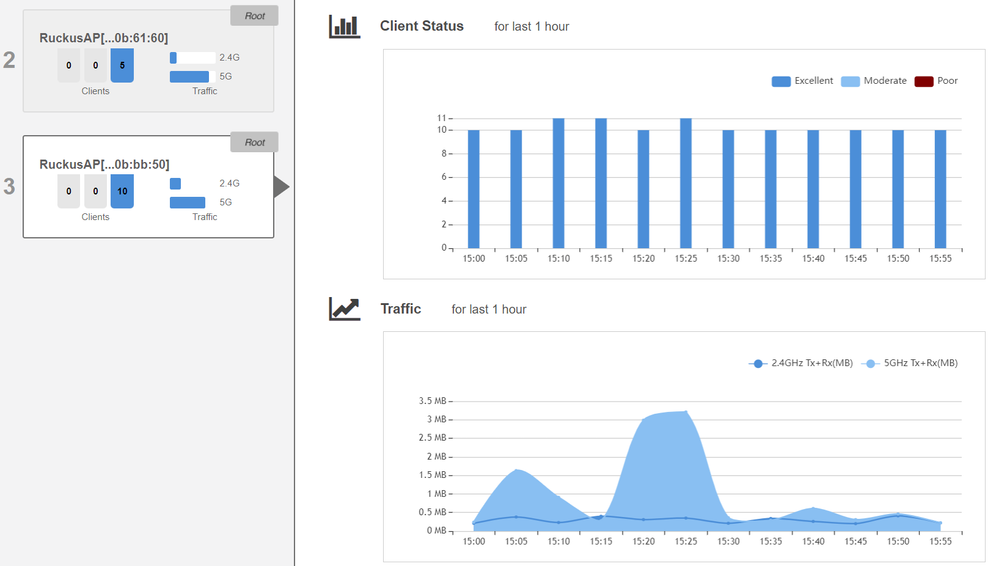Viewport: 999px width, 566px height.
Task: Click 2.4G traffic bar on AP 0b:bb:50
Action: [176, 184]
